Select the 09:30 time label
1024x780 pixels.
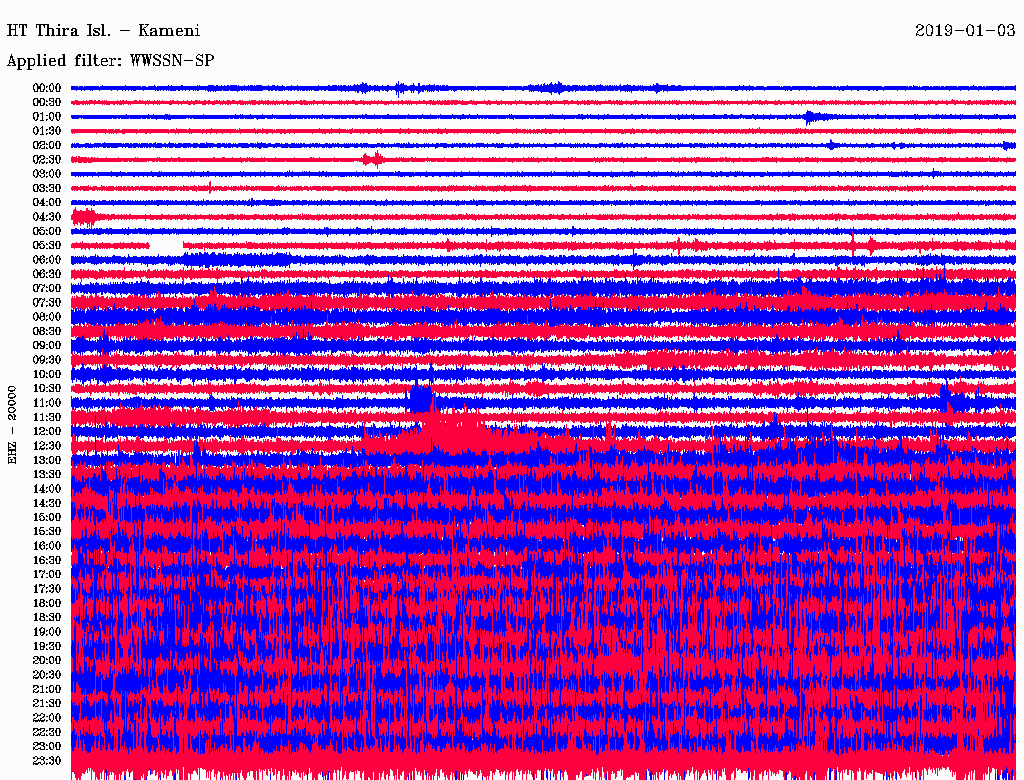(47, 360)
